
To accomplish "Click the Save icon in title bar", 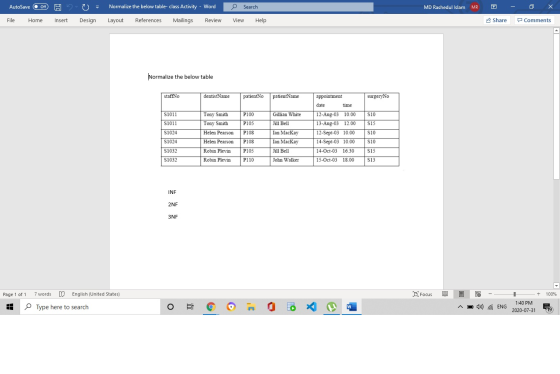I will point(58,7).
